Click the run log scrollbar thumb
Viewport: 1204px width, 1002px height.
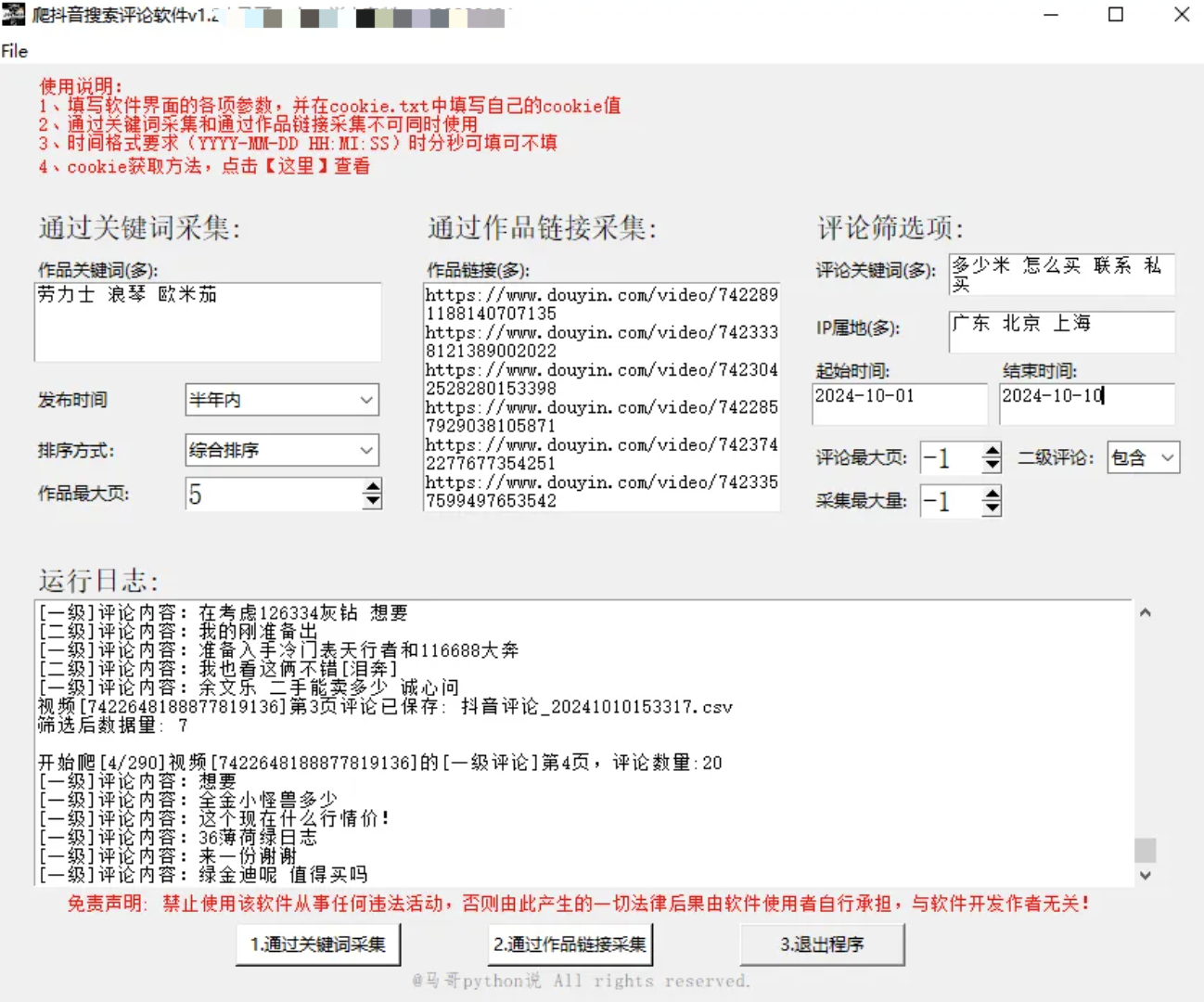1146,850
